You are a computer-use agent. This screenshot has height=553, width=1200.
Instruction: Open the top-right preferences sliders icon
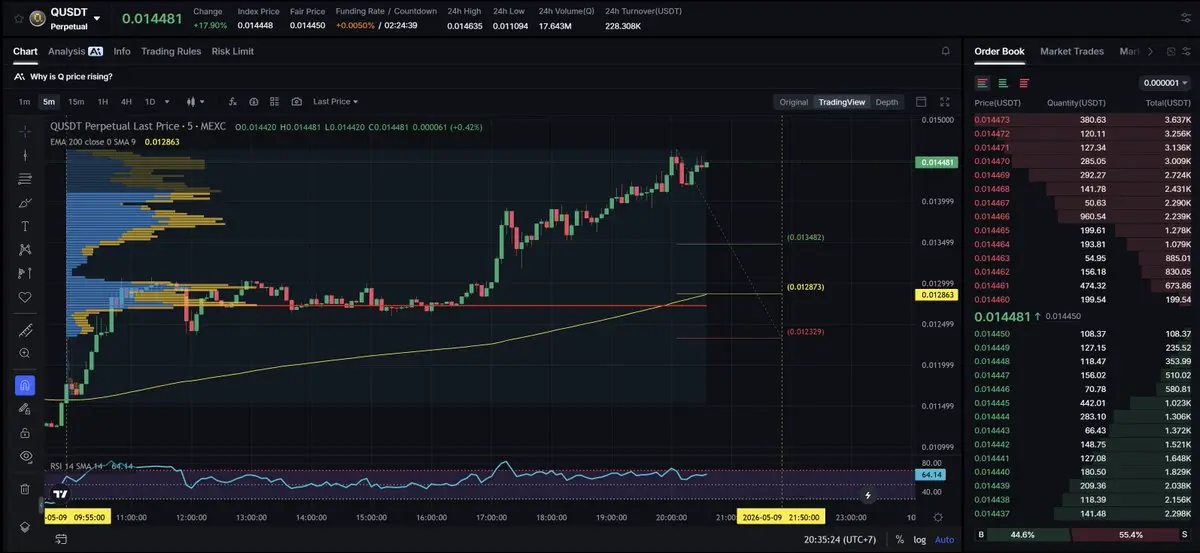[x=1184, y=18]
